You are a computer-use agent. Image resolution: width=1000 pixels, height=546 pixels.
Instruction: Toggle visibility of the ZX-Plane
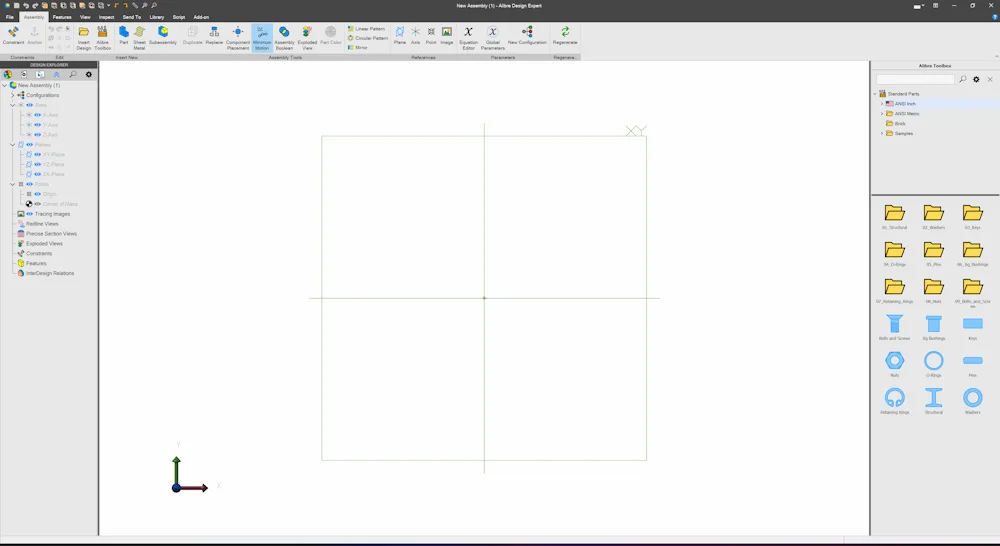tap(37, 174)
